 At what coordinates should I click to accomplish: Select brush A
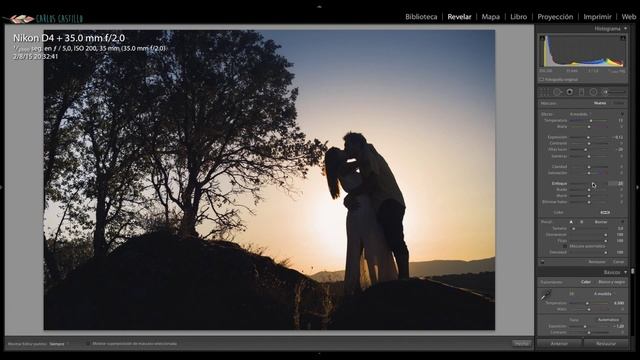tap(571, 222)
